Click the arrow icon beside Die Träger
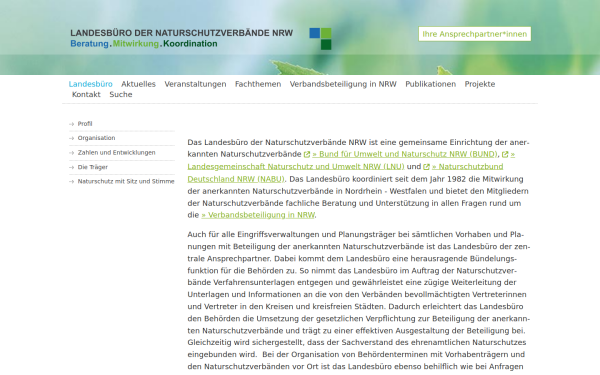This screenshot has height=375, width=600. (72, 167)
